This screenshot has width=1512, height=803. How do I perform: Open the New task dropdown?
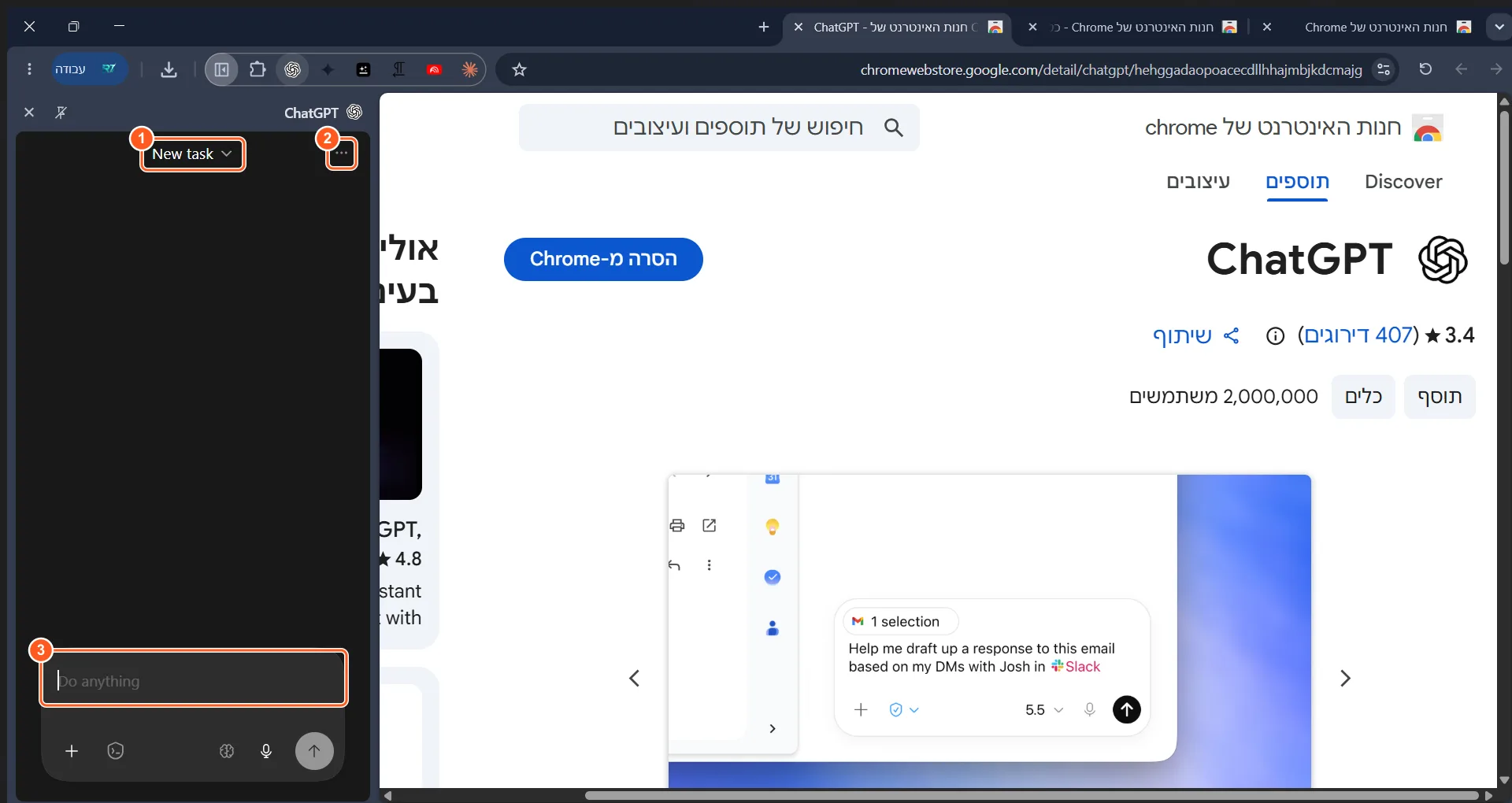[193, 154]
